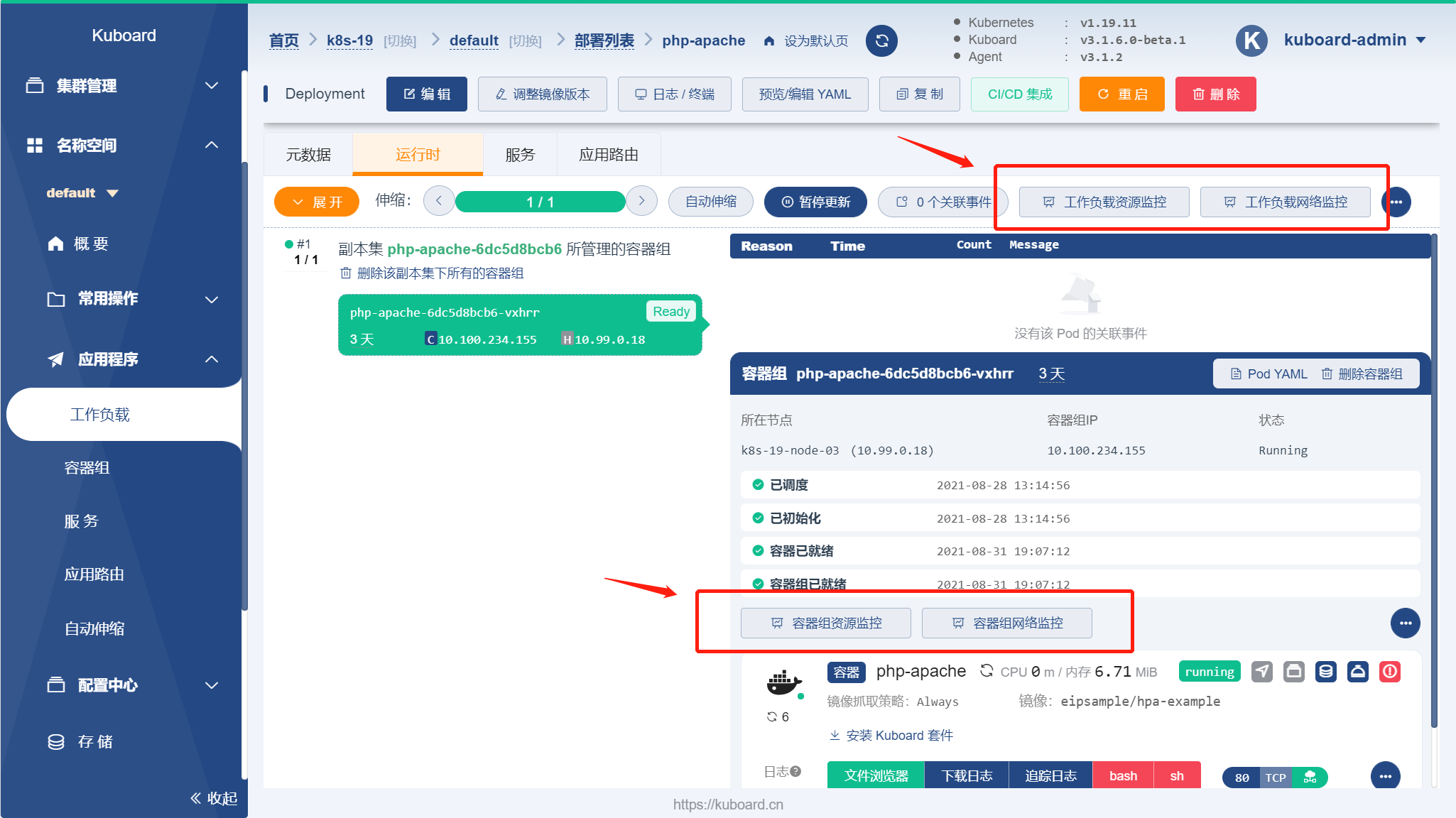Refresh CPU and memory metrics for php-apache
Screen dimensions: 1456x818
tap(987, 671)
